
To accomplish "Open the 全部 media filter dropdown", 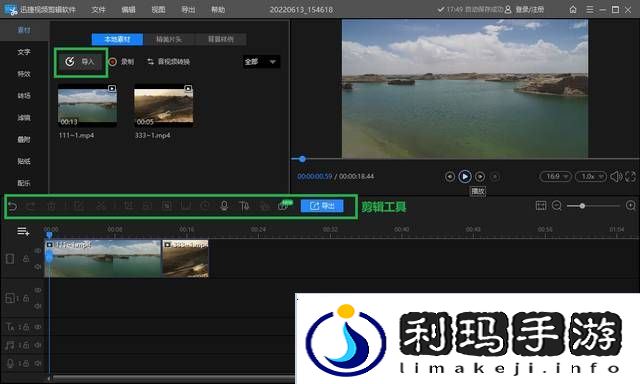I will pyautogui.click(x=261, y=62).
